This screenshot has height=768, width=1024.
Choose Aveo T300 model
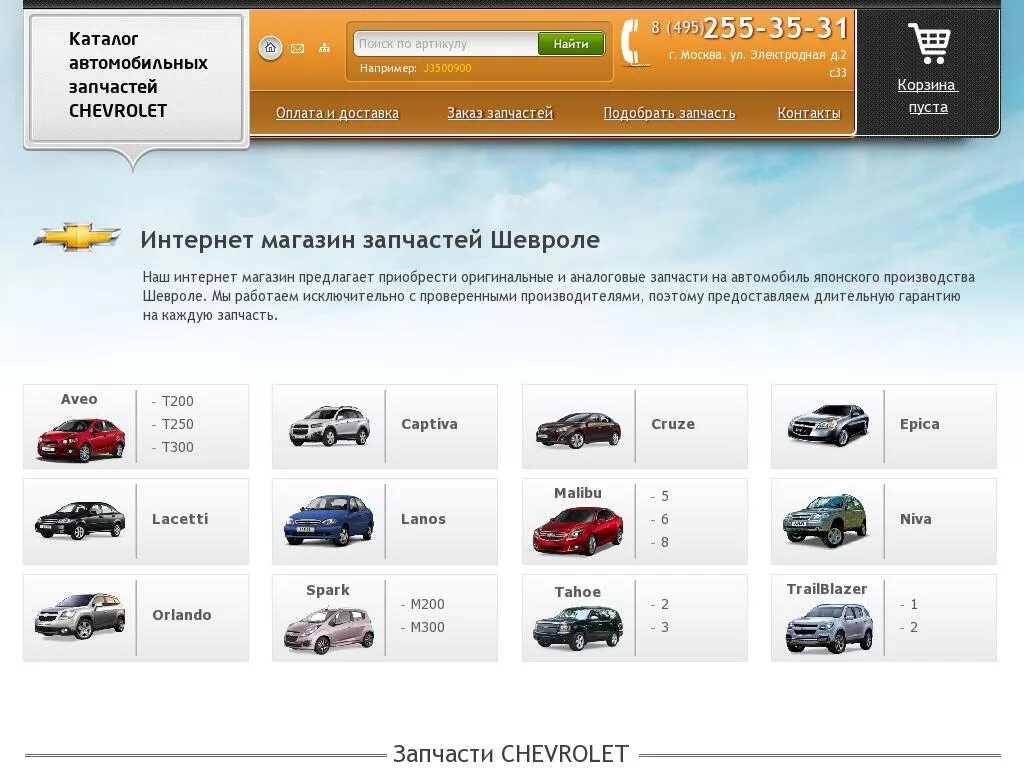178,447
